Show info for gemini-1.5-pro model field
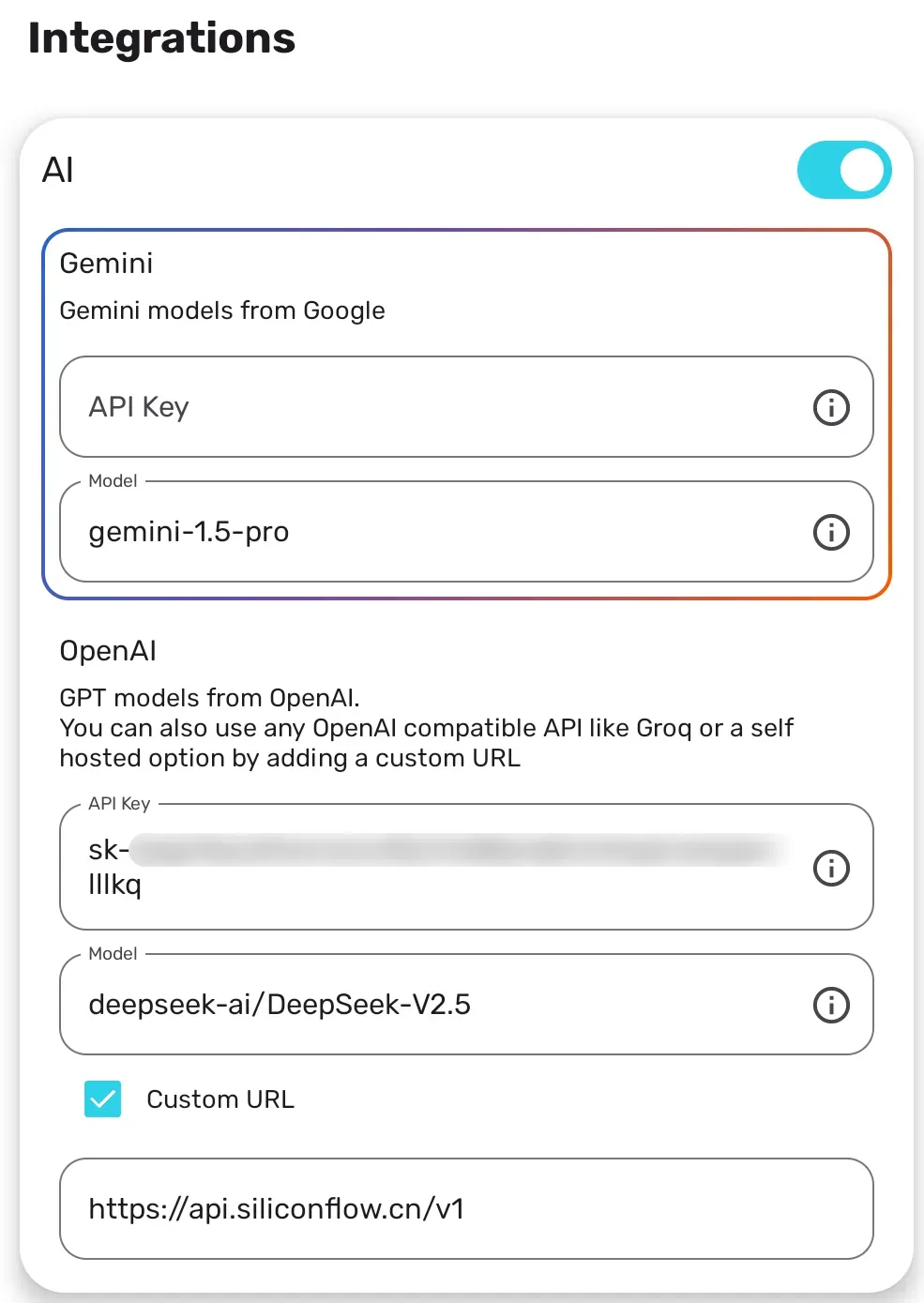Viewport: 924px width, 1303px height. [831, 532]
